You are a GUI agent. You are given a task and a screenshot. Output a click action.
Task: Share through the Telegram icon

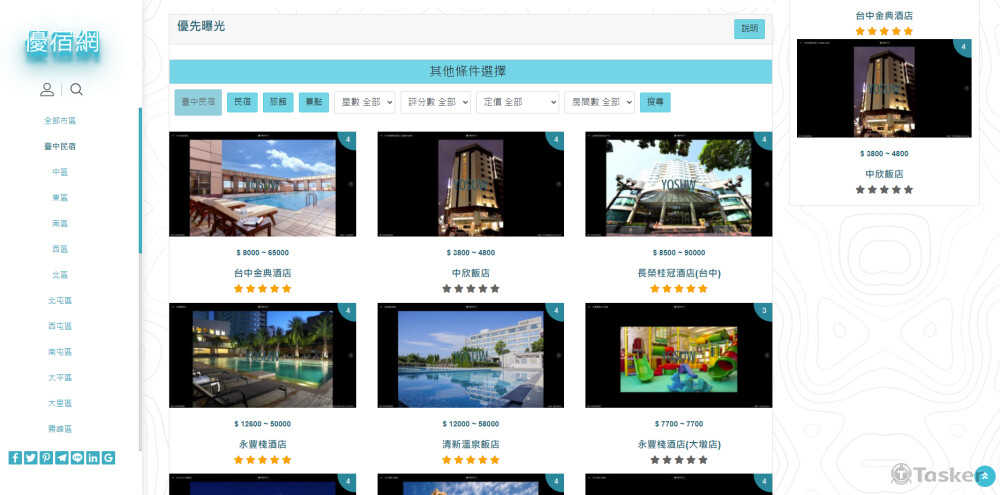[62, 458]
